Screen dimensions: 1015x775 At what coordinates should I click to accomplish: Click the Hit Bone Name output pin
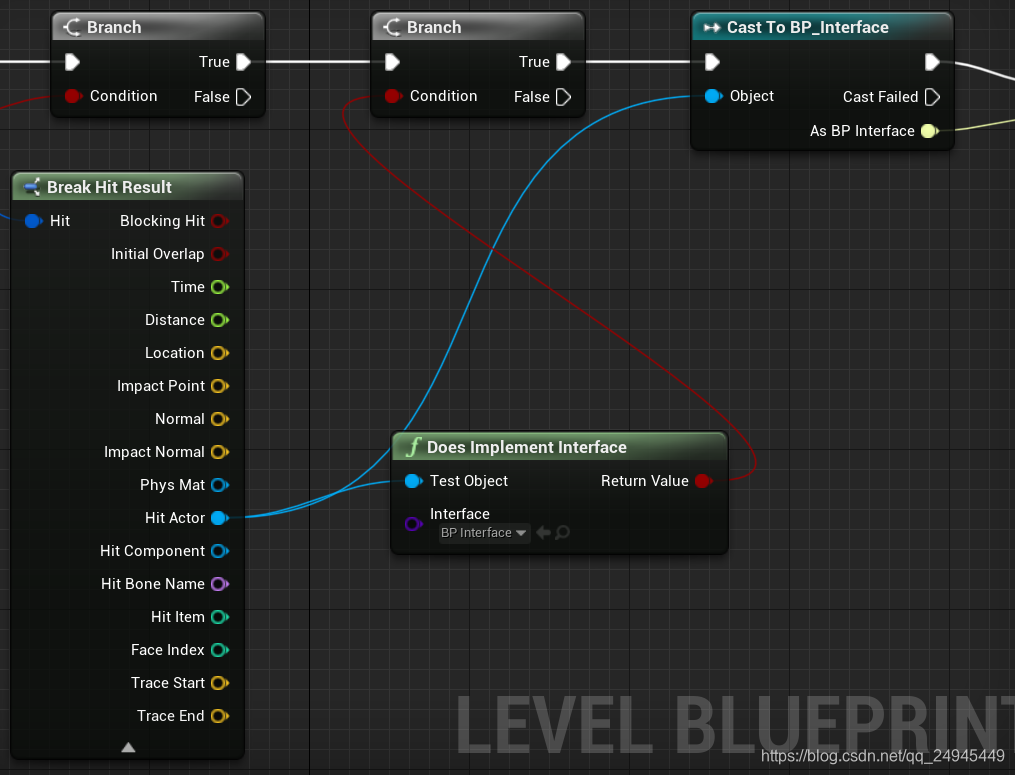tap(219, 584)
